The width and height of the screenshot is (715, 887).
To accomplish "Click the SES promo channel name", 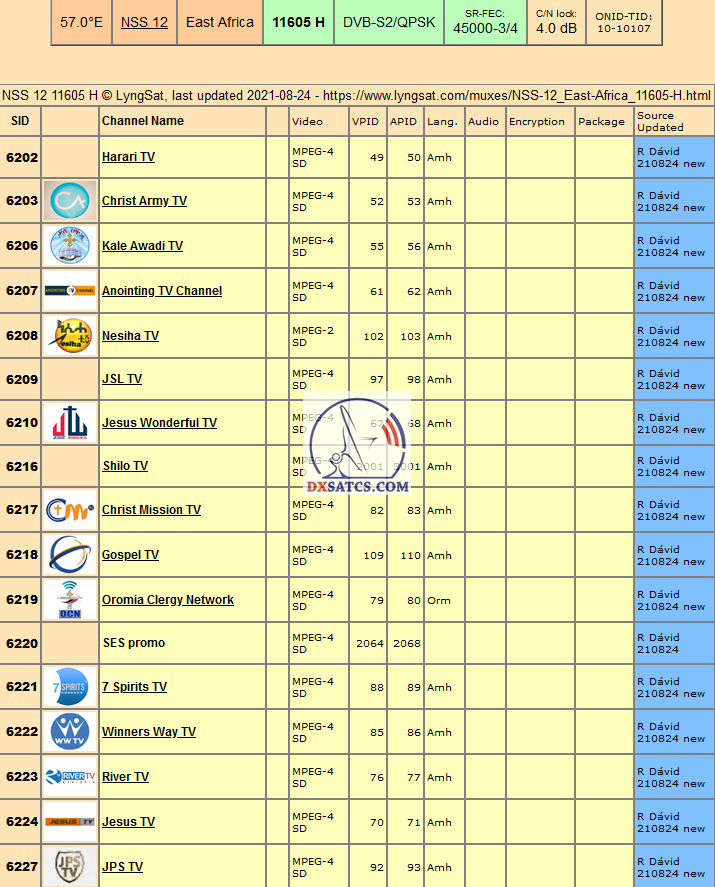I will 133,643.
